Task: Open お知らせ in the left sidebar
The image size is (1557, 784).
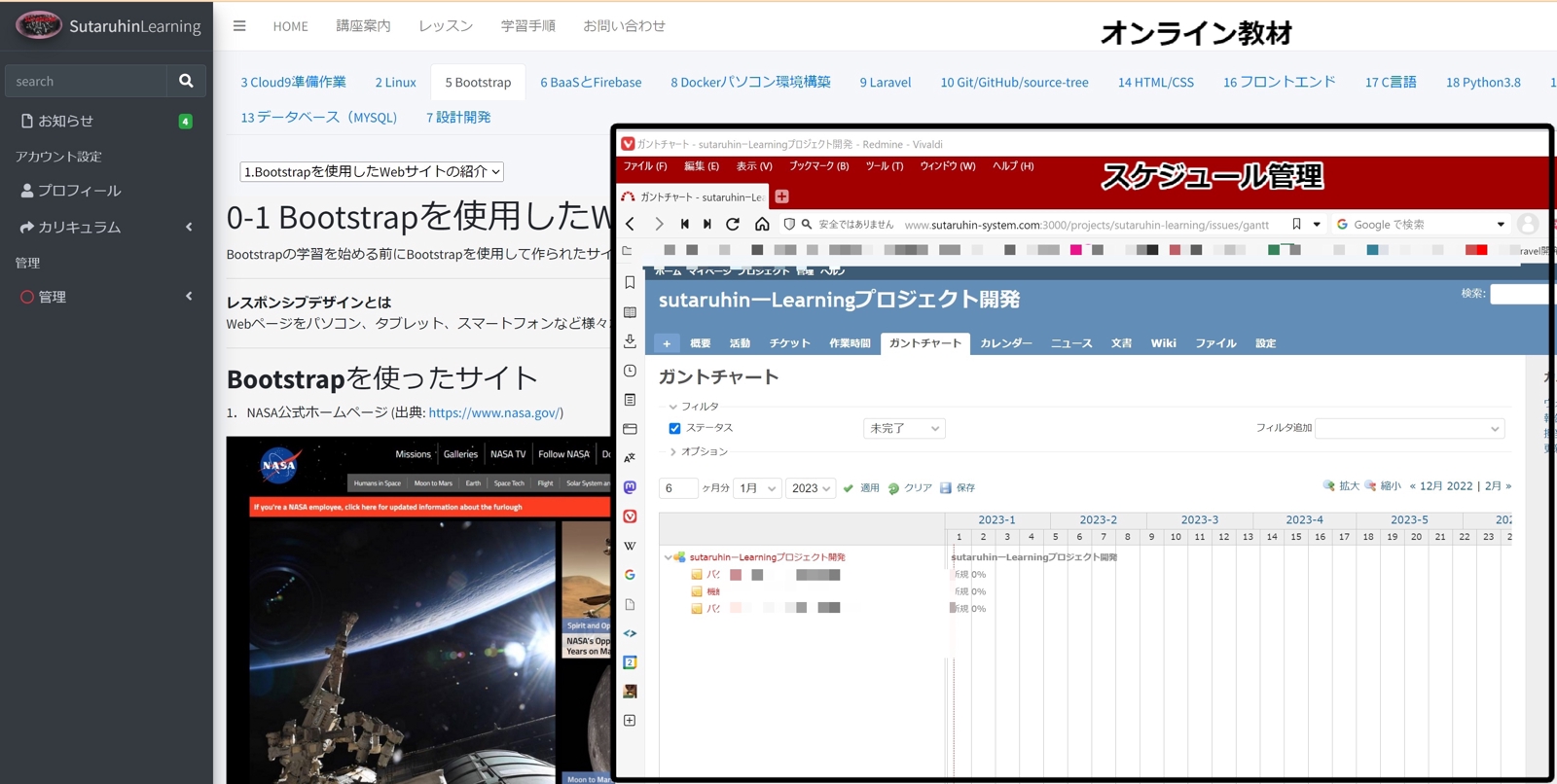Action: coord(106,121)
